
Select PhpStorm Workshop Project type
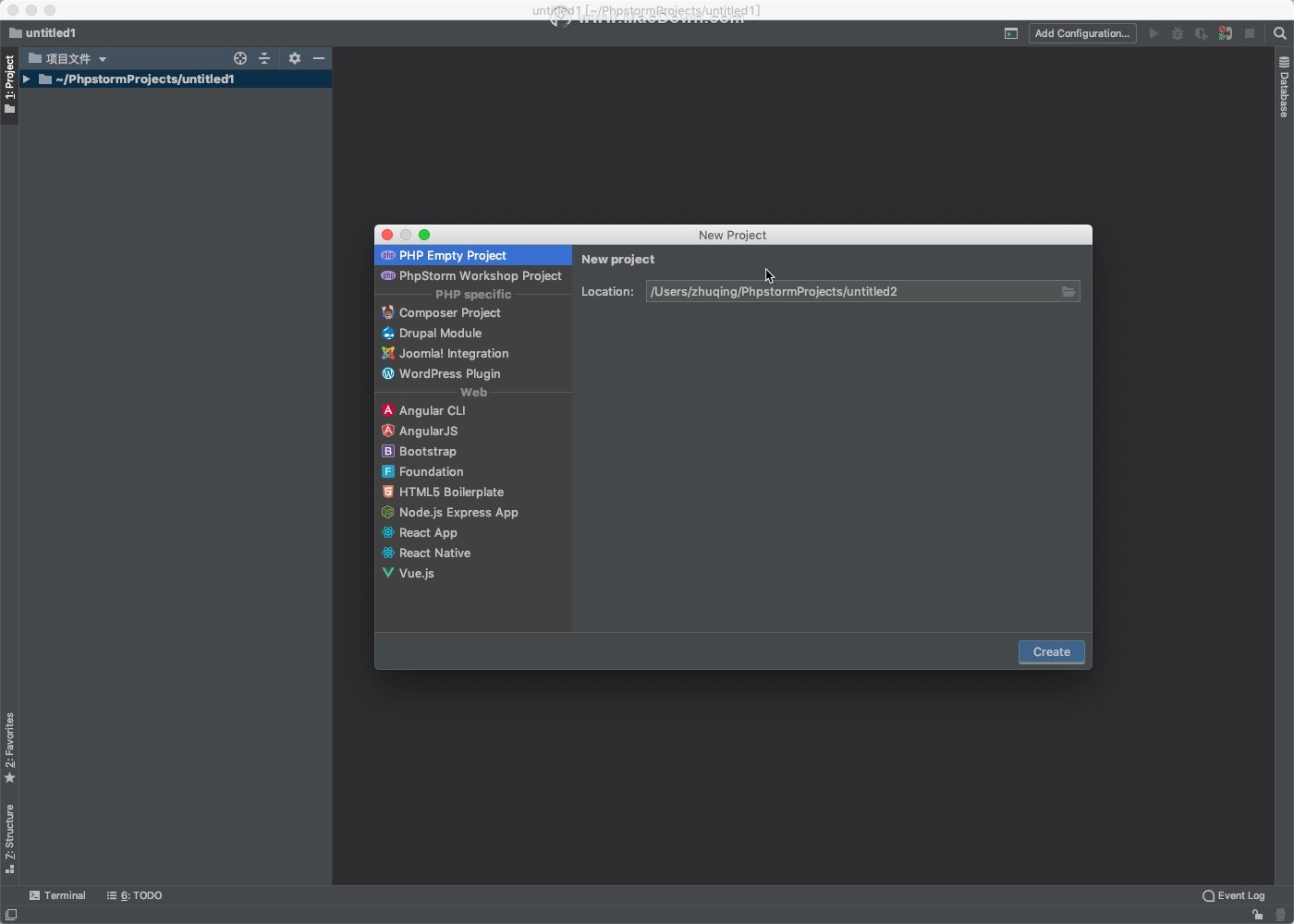[473, 275]
